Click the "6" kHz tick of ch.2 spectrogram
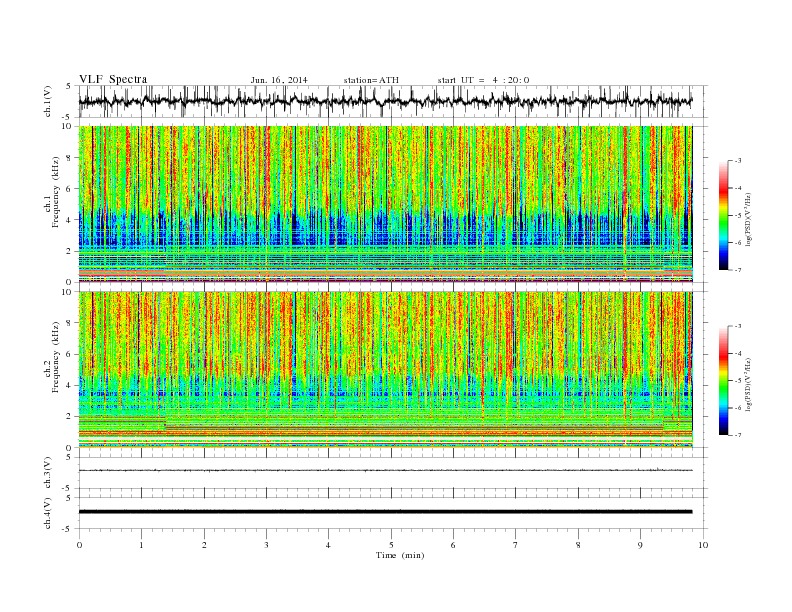This screenshot has width=792, height=612. coord(70,354)
